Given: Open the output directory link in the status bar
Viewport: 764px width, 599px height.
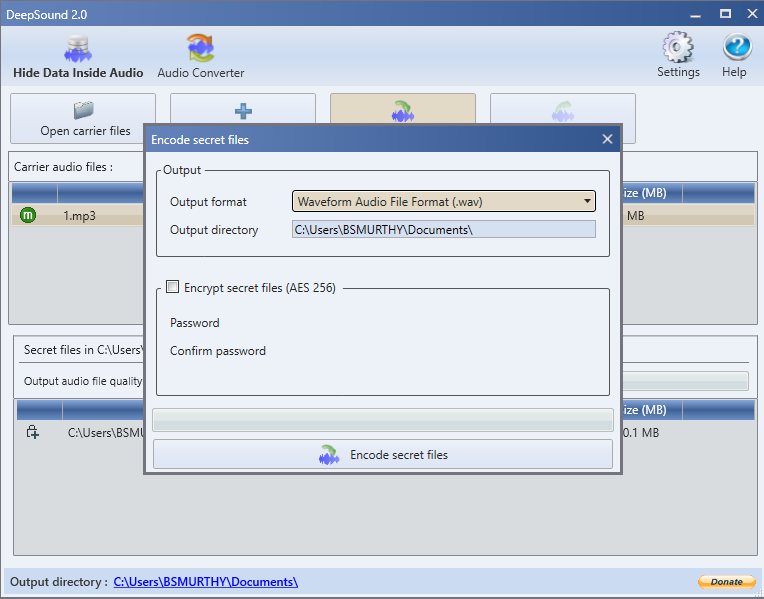Looking at the screenshot, I should pos(206,582).
